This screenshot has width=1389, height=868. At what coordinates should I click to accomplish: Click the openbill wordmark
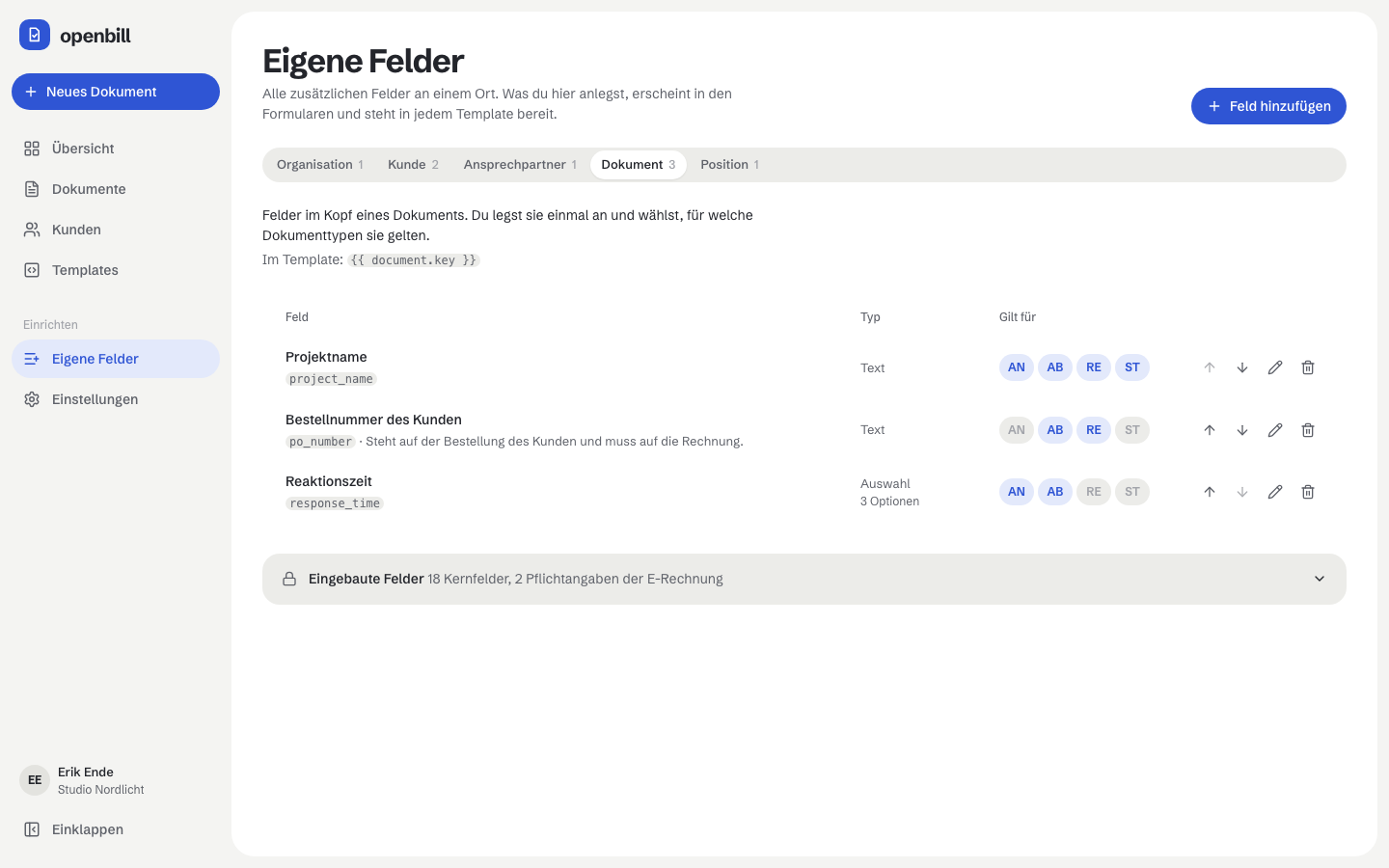pos(95,36)
